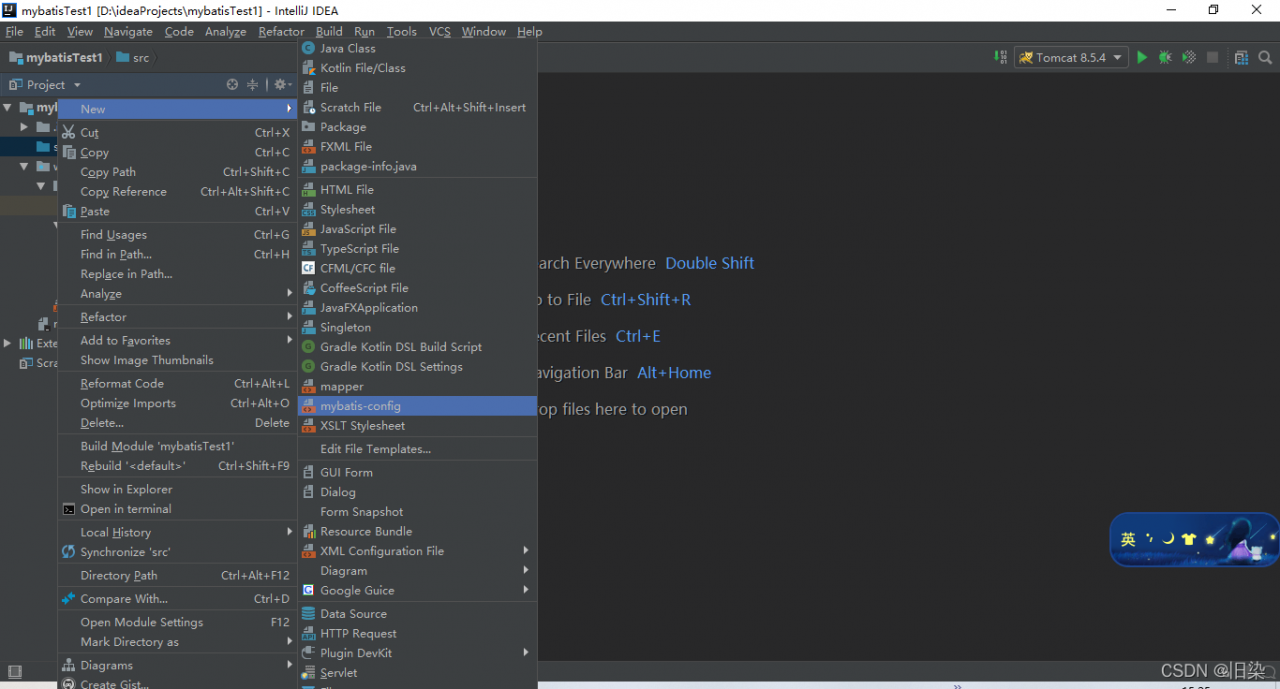Click the Cut scissors icon
Screen dimensions: 1280x689
click(69, 132)
